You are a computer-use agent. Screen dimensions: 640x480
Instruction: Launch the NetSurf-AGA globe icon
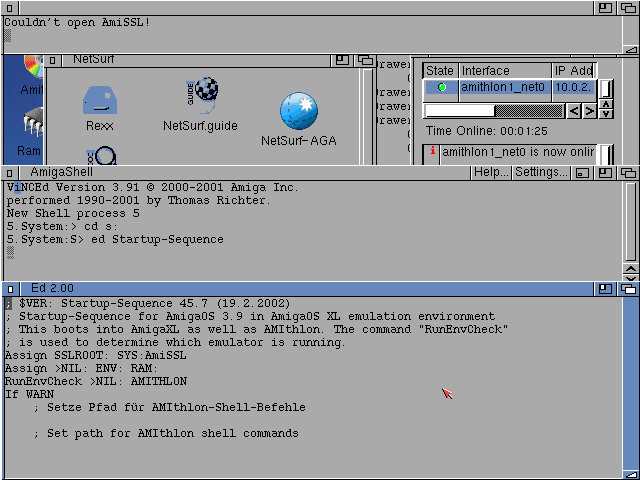pyautogui.click(x=299, y=111)
